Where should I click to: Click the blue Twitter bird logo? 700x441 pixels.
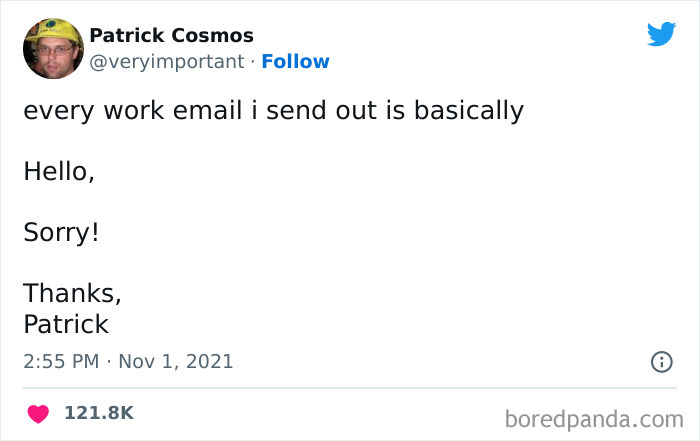pyautogui.click(x=661, y=34)
